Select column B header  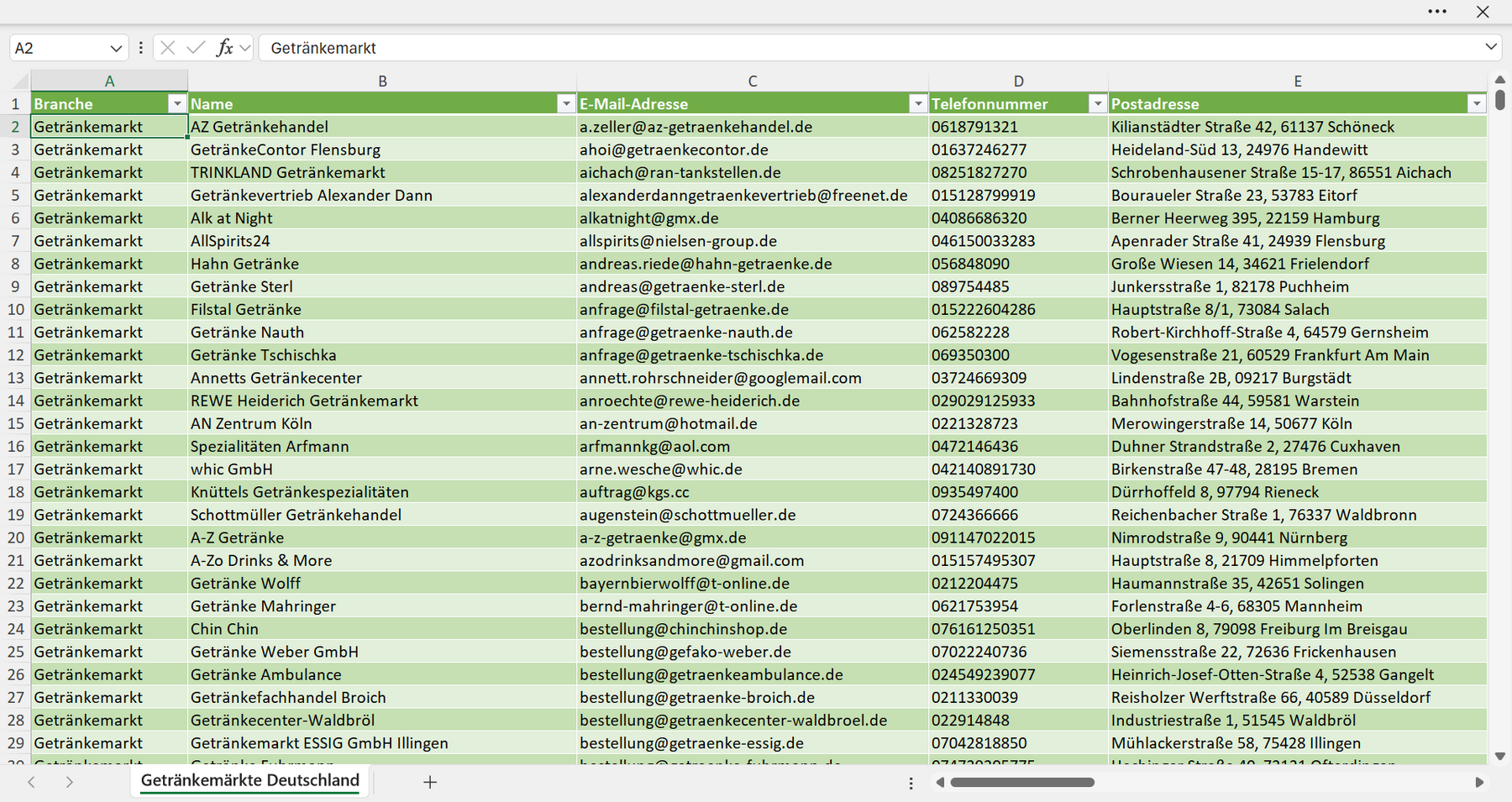point(382,81)
